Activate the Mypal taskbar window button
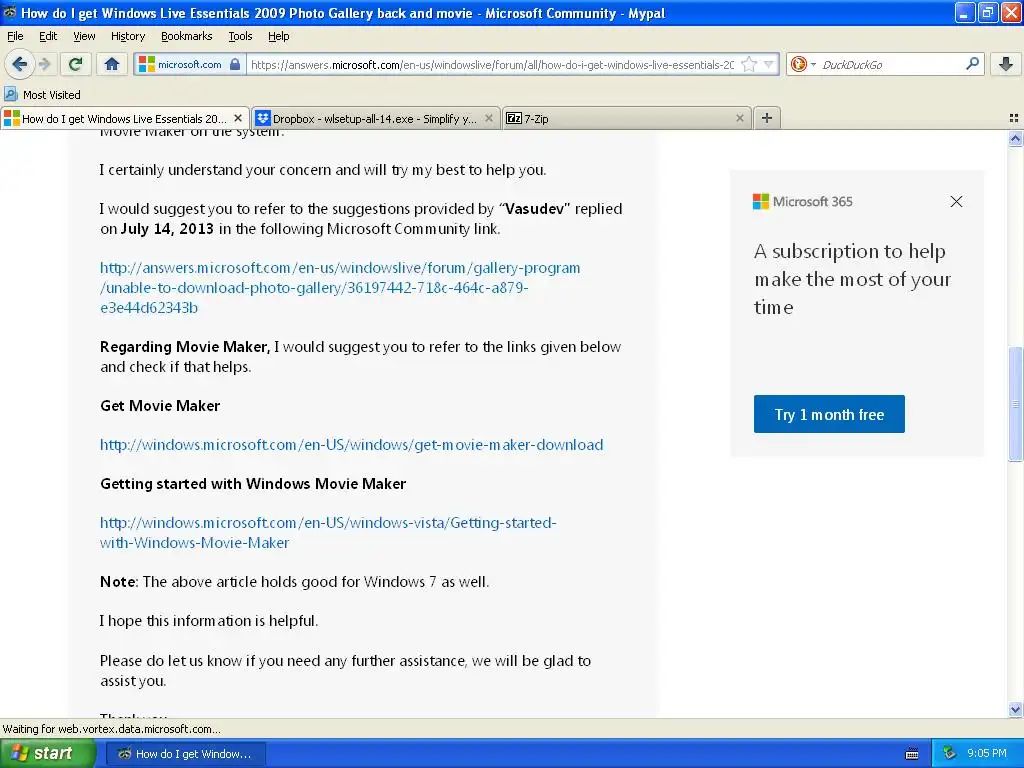The width and height of the screenshot is (1024, 768). click(185, 754)
